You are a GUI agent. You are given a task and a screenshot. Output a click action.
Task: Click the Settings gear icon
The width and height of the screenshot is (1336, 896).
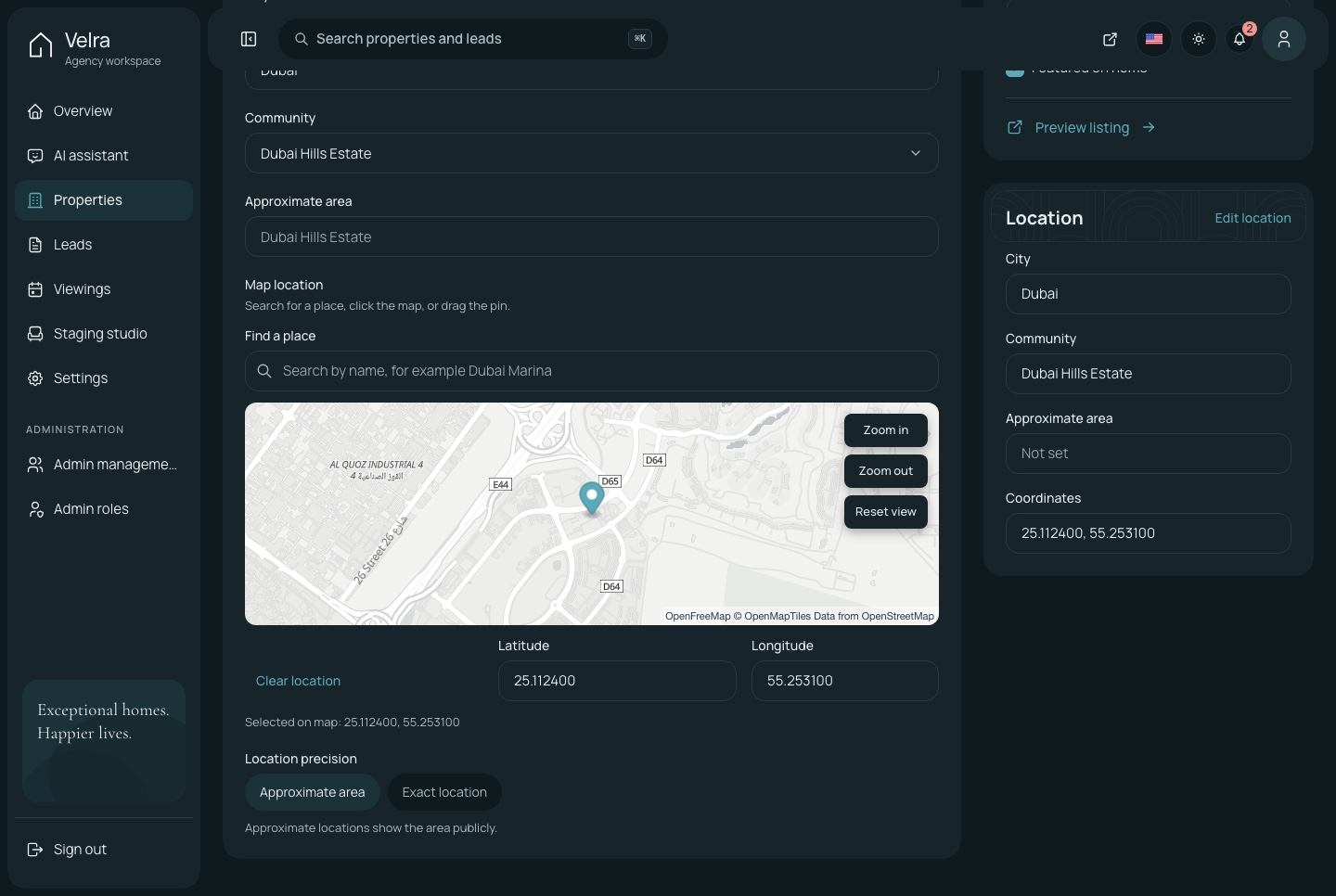(x=35, y=378)
